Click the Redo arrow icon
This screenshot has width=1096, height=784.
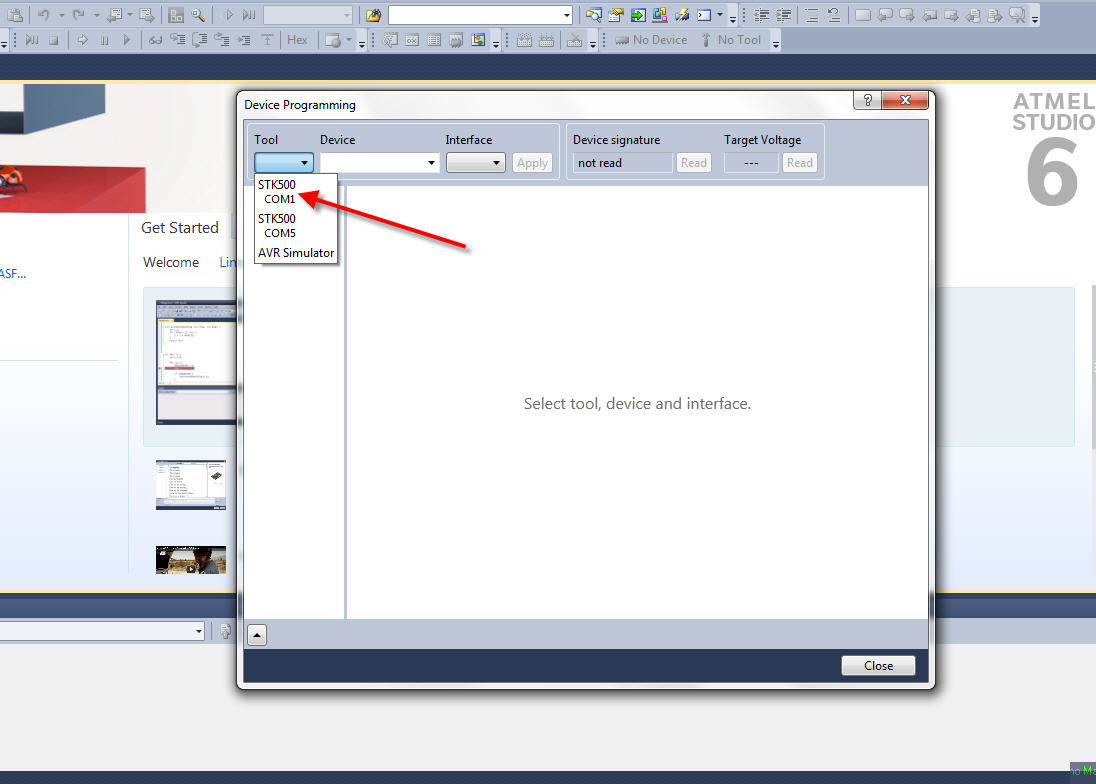78,15
